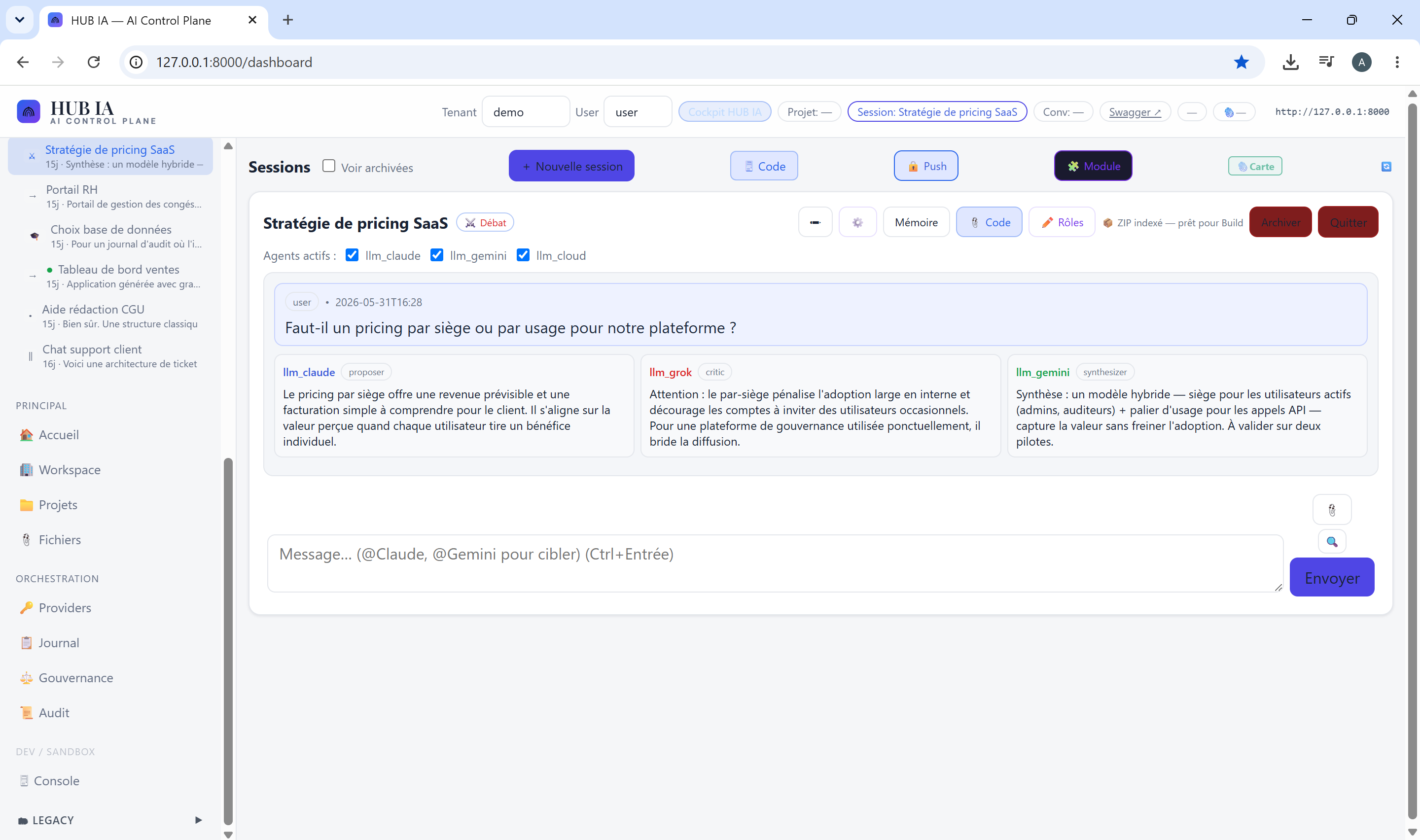The width and height of the screenshot is (1420, 840).
Task: Uncheck the llm_claude agent checkbox
Action: (x=352, y=255)
